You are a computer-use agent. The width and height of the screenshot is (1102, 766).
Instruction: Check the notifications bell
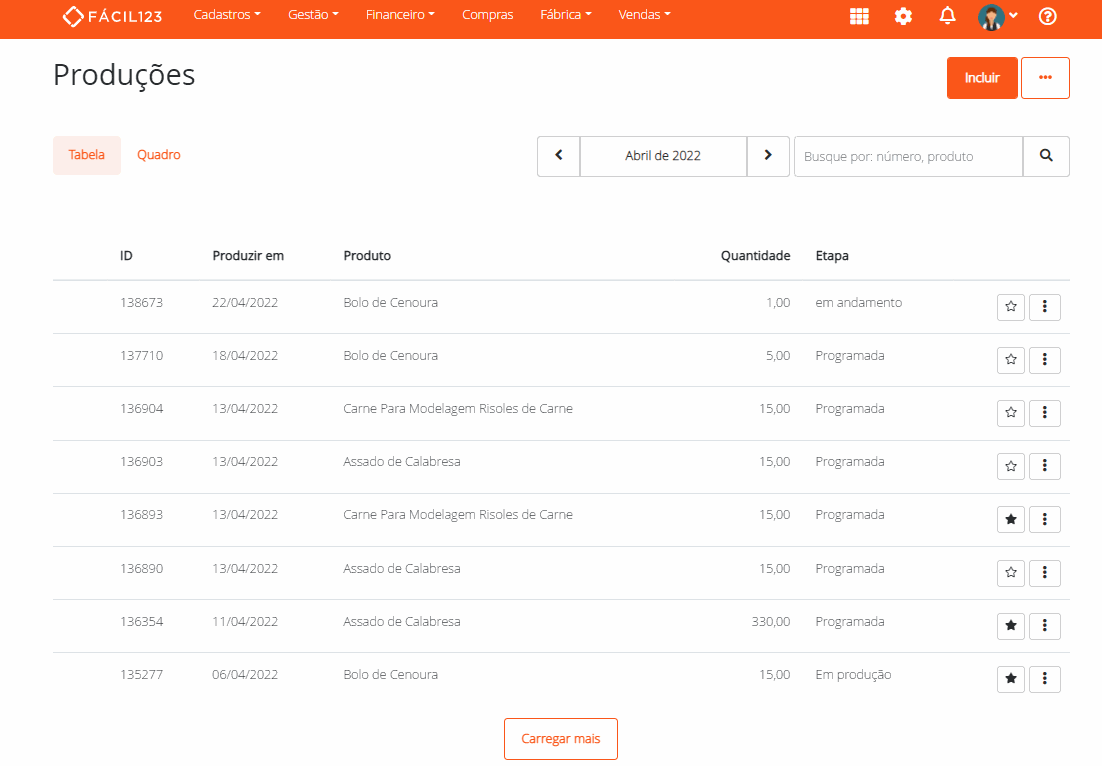(x=947, y=15)
